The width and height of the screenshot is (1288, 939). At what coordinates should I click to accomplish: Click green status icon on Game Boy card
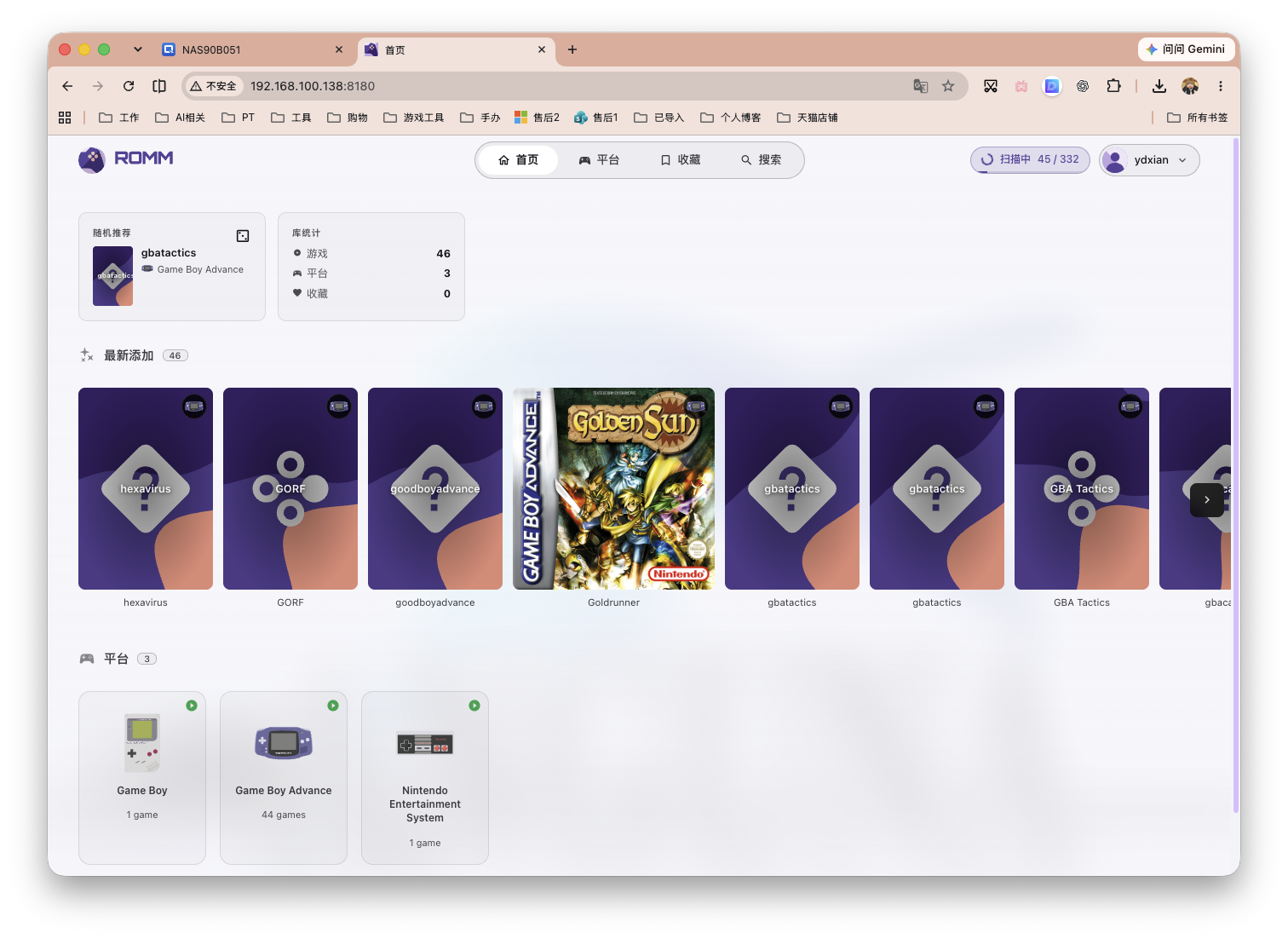tap(192, 706)
